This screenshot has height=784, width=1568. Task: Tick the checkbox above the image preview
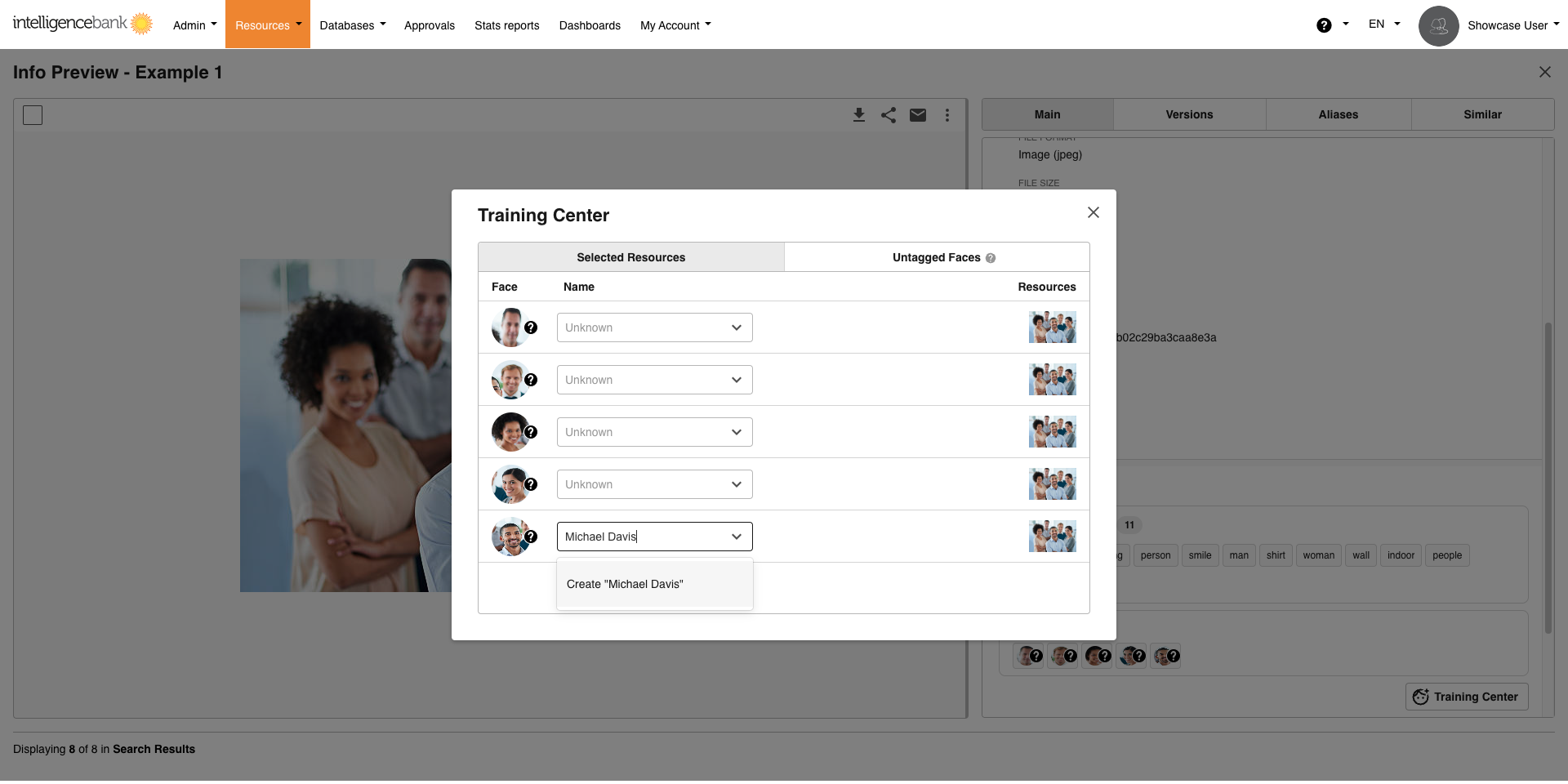tap(33, 115)
